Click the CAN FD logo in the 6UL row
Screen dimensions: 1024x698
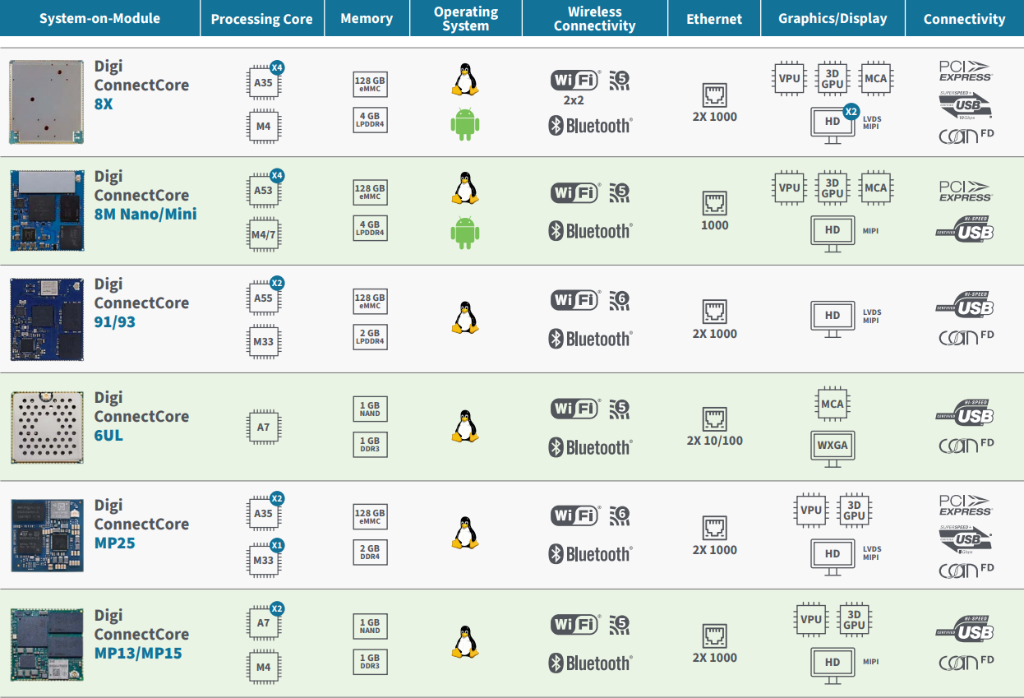coord(965,446)
